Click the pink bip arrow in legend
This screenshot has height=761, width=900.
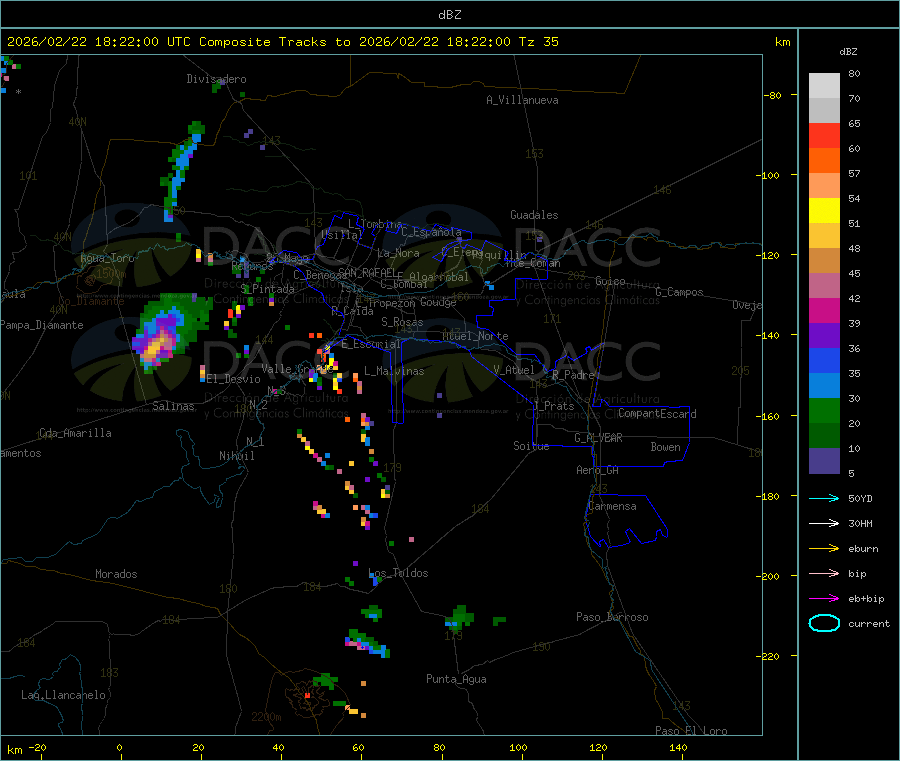click(824, 573)
